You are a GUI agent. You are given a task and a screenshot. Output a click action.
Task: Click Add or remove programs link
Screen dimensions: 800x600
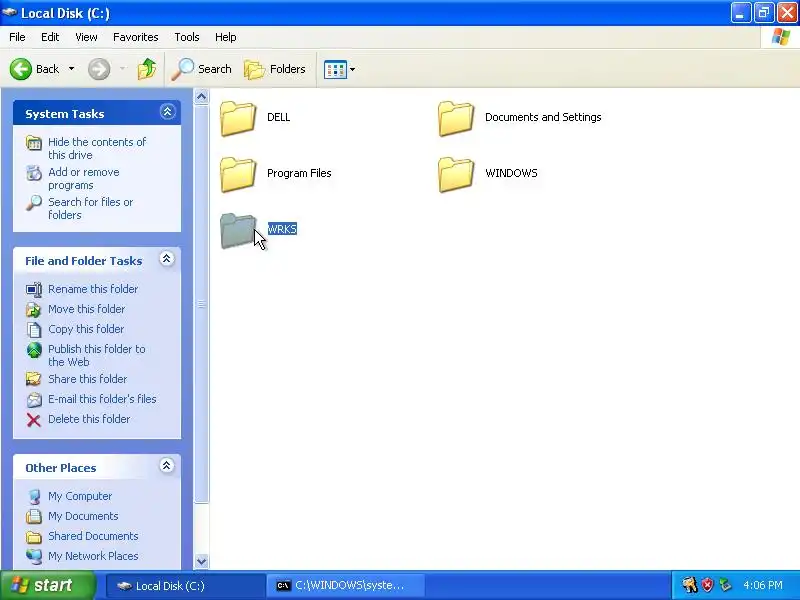tap(84, 179)
